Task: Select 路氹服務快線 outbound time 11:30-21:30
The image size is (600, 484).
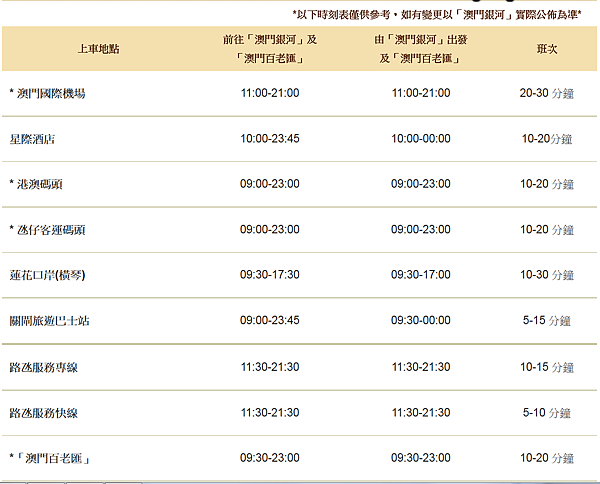Action: click(421, 413)
